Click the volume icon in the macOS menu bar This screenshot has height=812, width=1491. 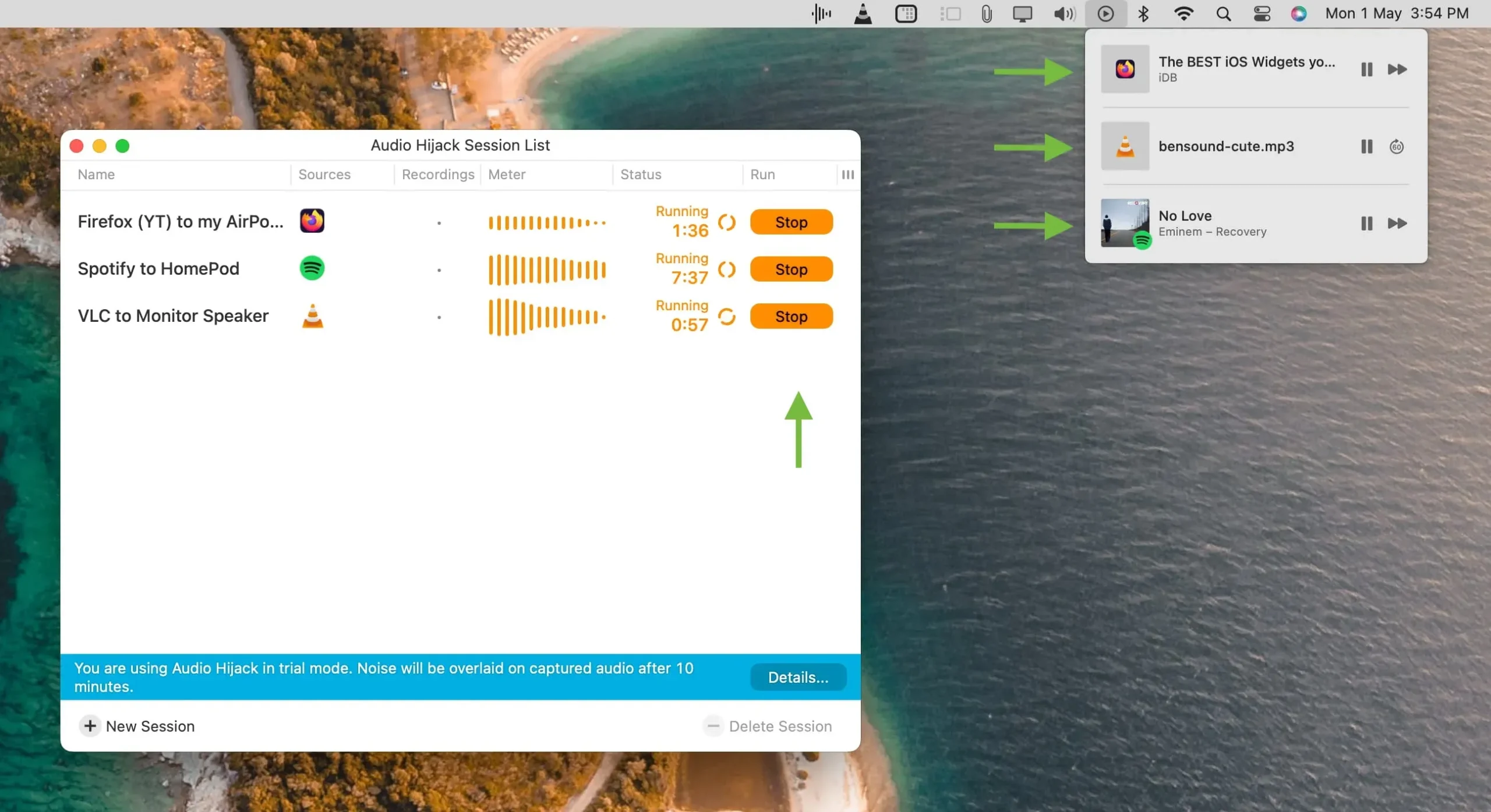pos(1063,13)
